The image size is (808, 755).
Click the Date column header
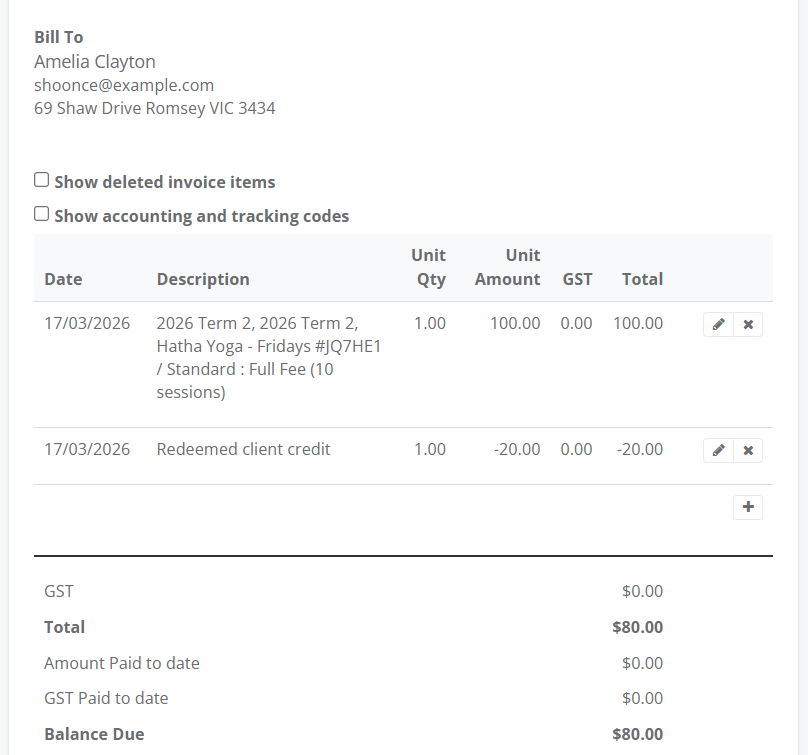63,279
